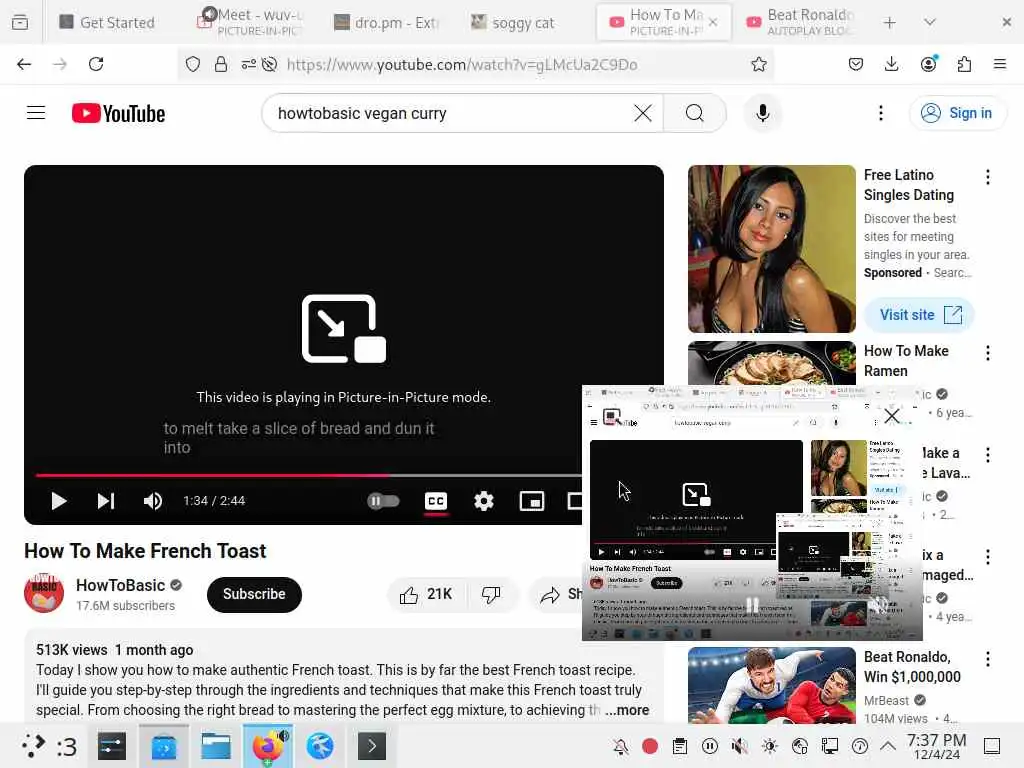This screenshot has height=768, width=1024.
Task: Bookmark this page with the star
Action: pyautogui.click(x=758, y=64)
